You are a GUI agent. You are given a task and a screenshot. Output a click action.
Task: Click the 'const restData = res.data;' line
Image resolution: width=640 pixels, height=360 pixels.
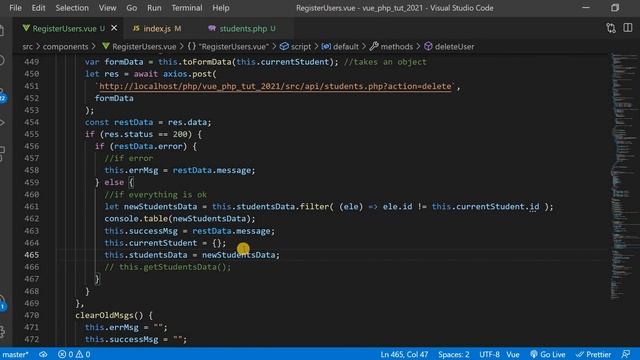148,122
